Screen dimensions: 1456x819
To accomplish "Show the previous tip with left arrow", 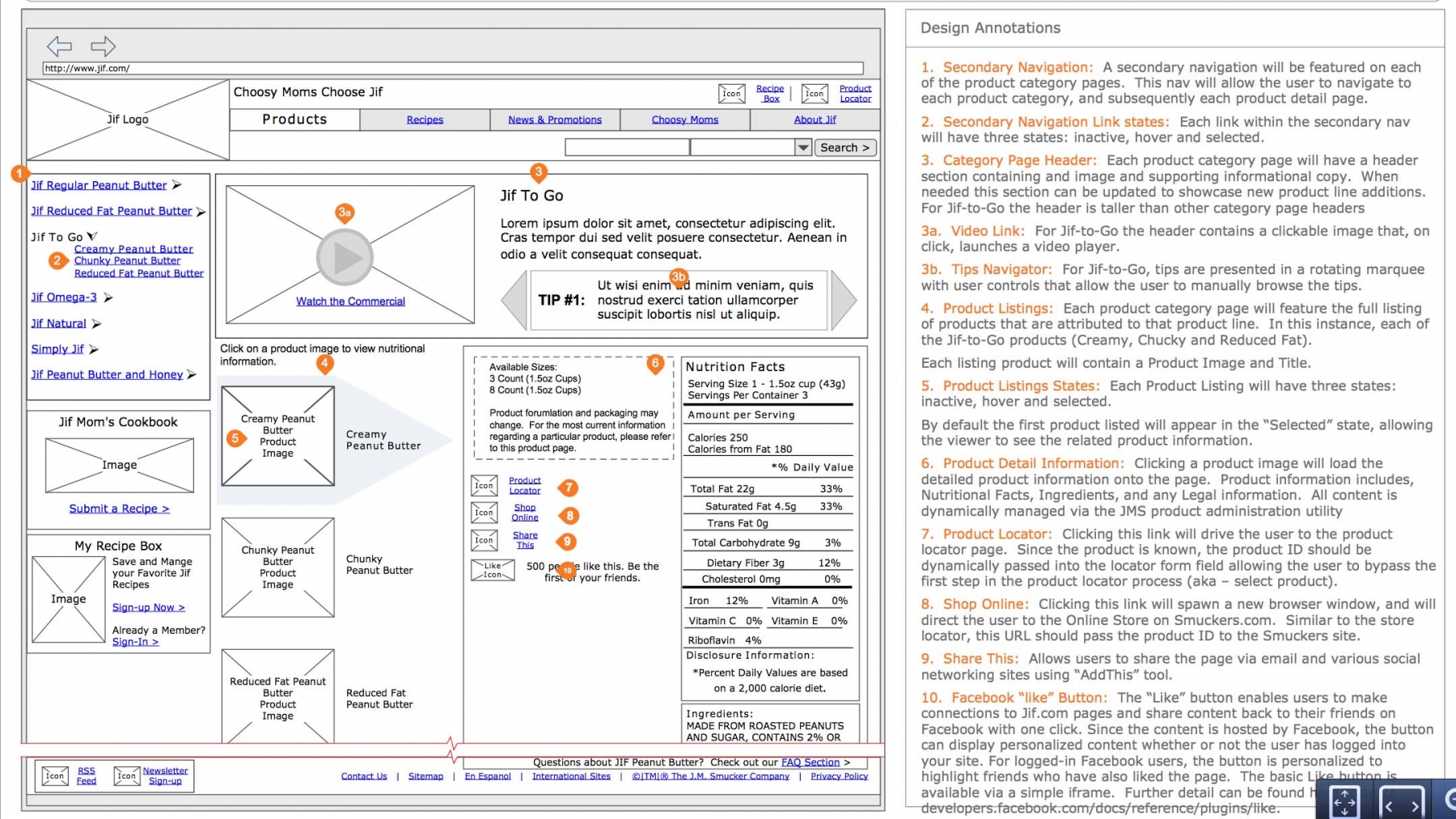I will tap(514, 300).
